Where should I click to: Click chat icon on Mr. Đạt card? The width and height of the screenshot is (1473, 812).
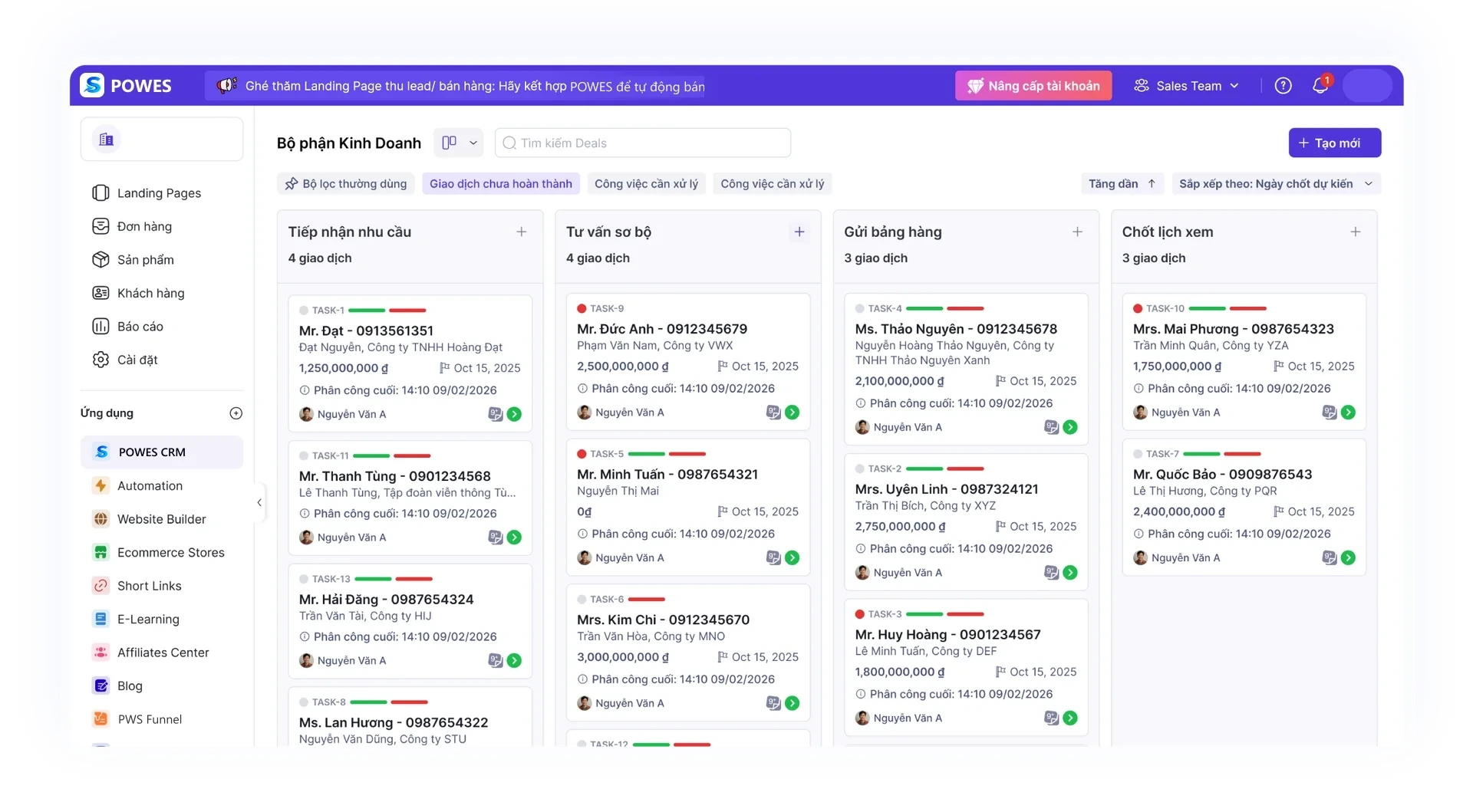[x=496, y=414]
